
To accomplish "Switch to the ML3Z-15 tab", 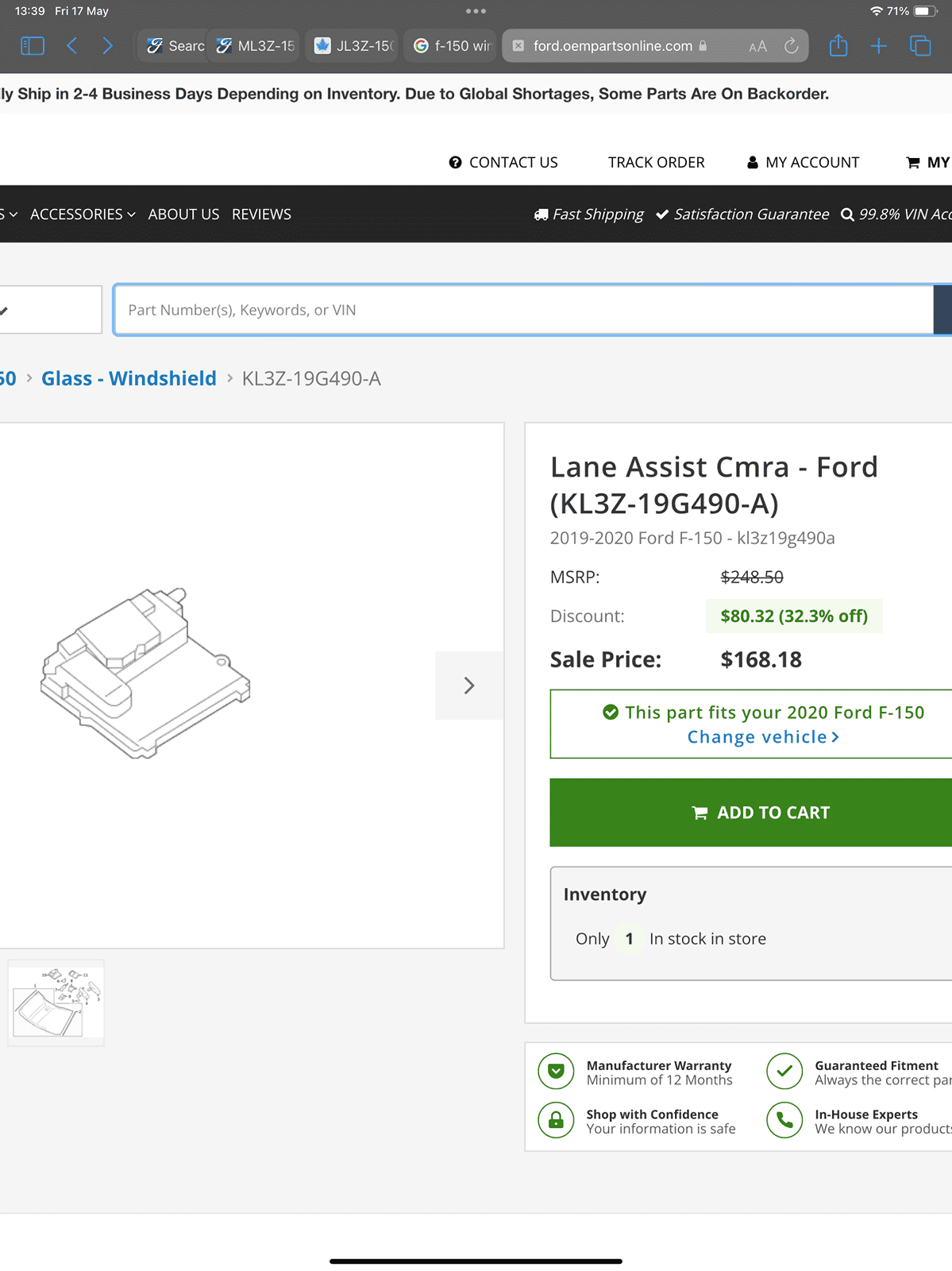I will [x=256, y=46].
